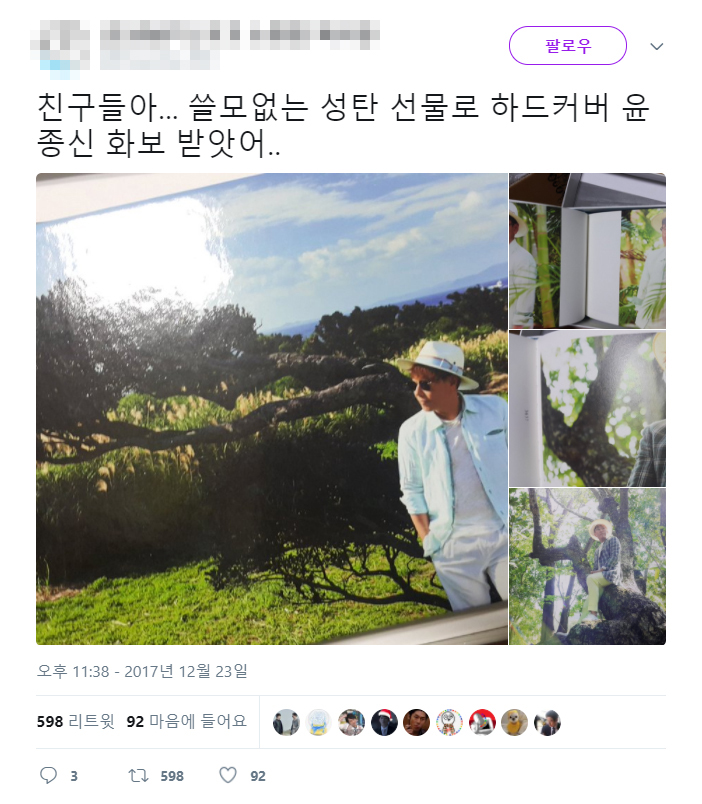The width and height of the screenshot is (702, 804).
Task: Click the tweet timestamp 오후 11:38 - 2017년 12월 23일
Action: coord(142,671)
